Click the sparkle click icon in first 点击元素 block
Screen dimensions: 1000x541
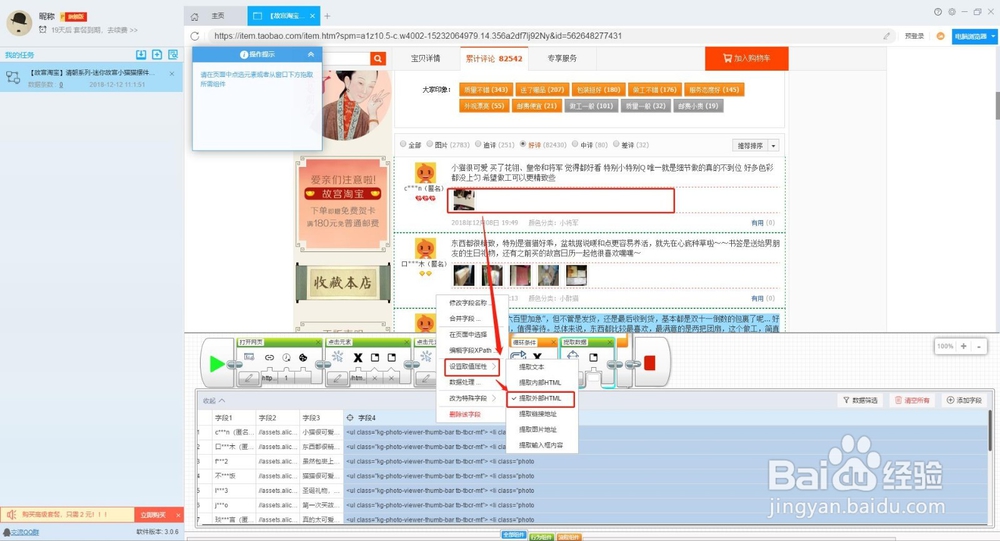point(338,357)
